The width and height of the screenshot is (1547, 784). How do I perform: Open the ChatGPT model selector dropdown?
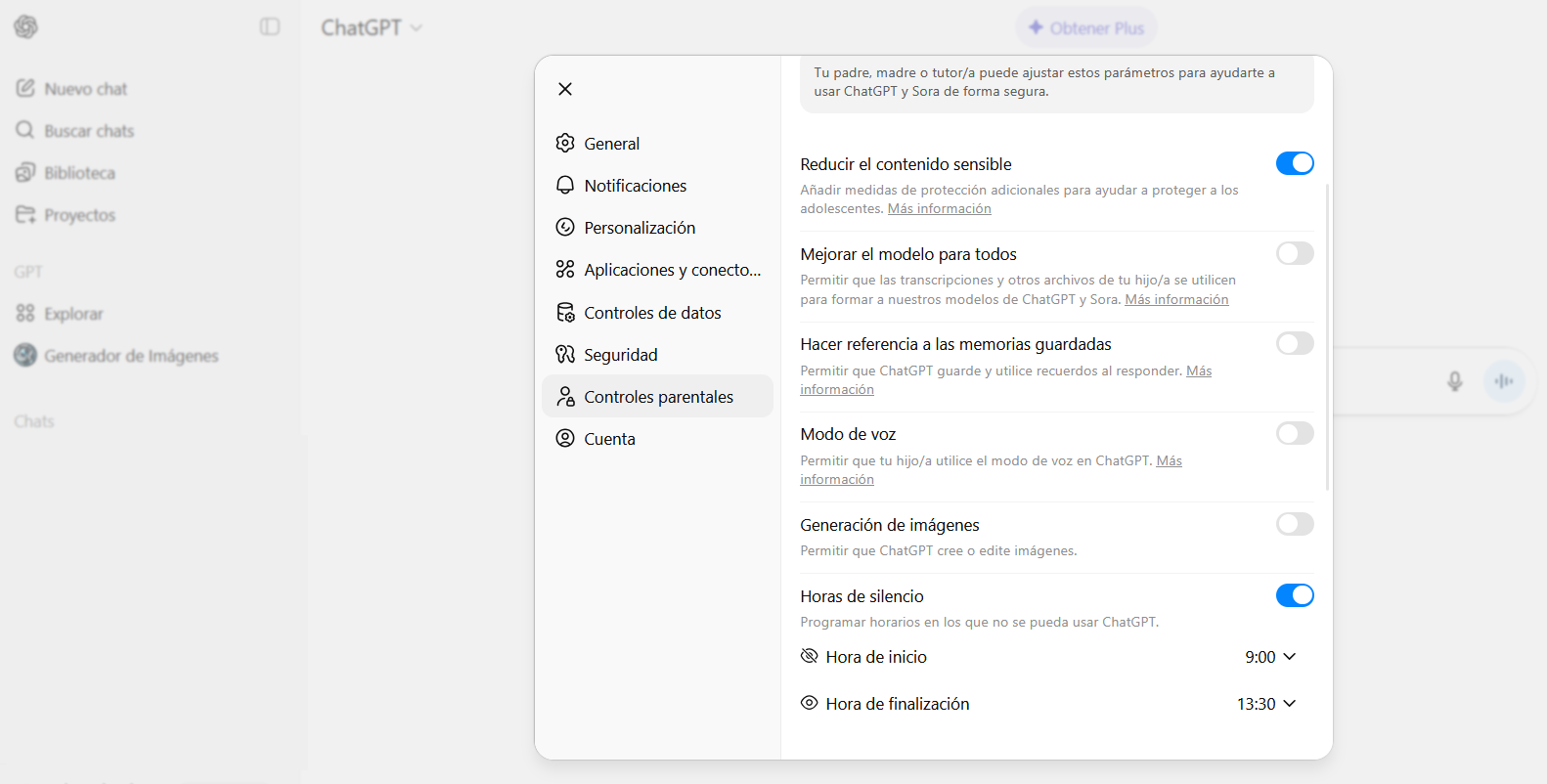click(372, 28)
